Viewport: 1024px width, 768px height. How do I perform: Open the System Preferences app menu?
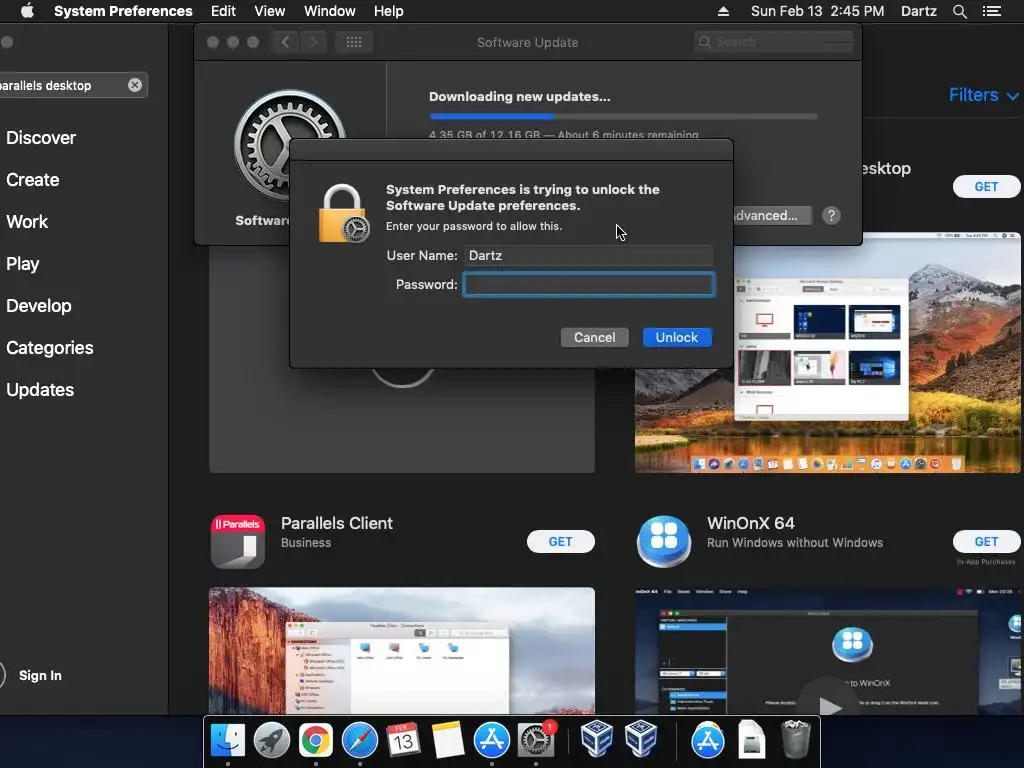[123, 11]
